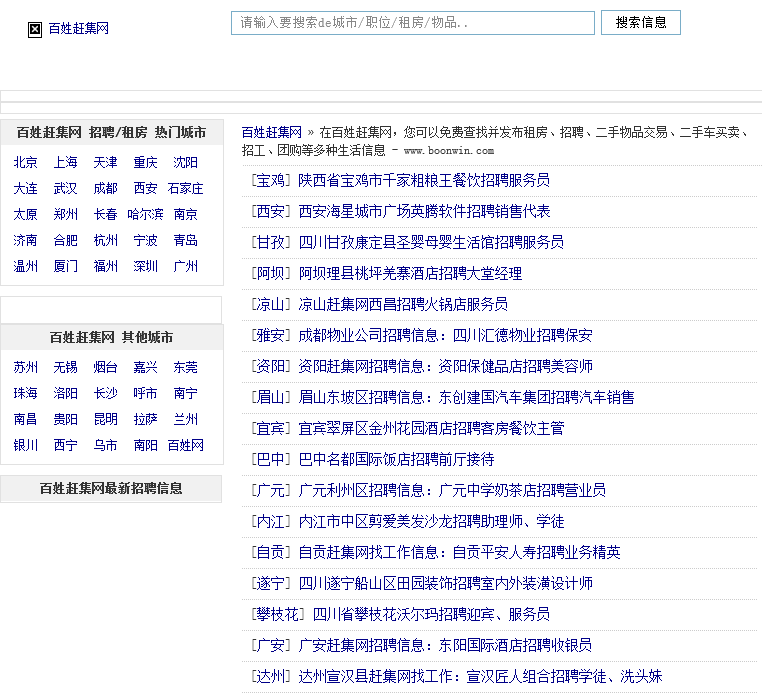Screen dimensions: 762x693
Task: Choose 银川 city link
Action: click(x=25, y=445)
